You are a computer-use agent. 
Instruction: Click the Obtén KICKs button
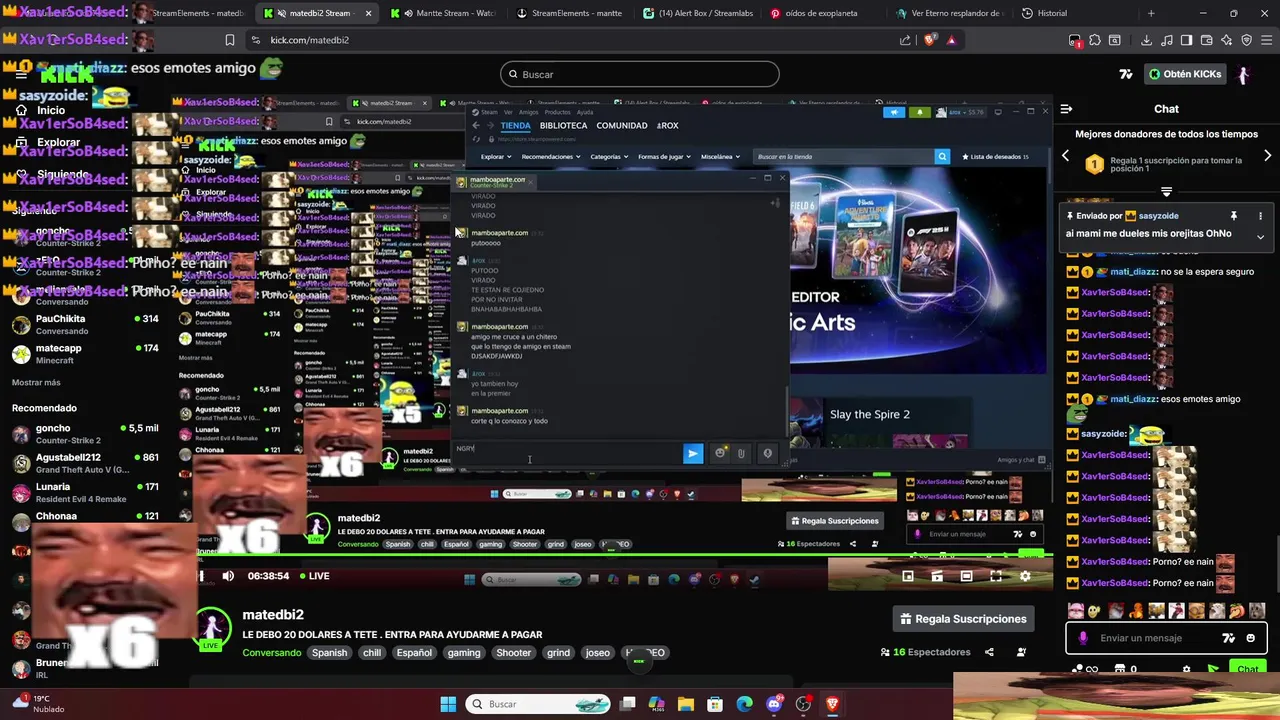pyautogui.click(x=1184, y=74)
